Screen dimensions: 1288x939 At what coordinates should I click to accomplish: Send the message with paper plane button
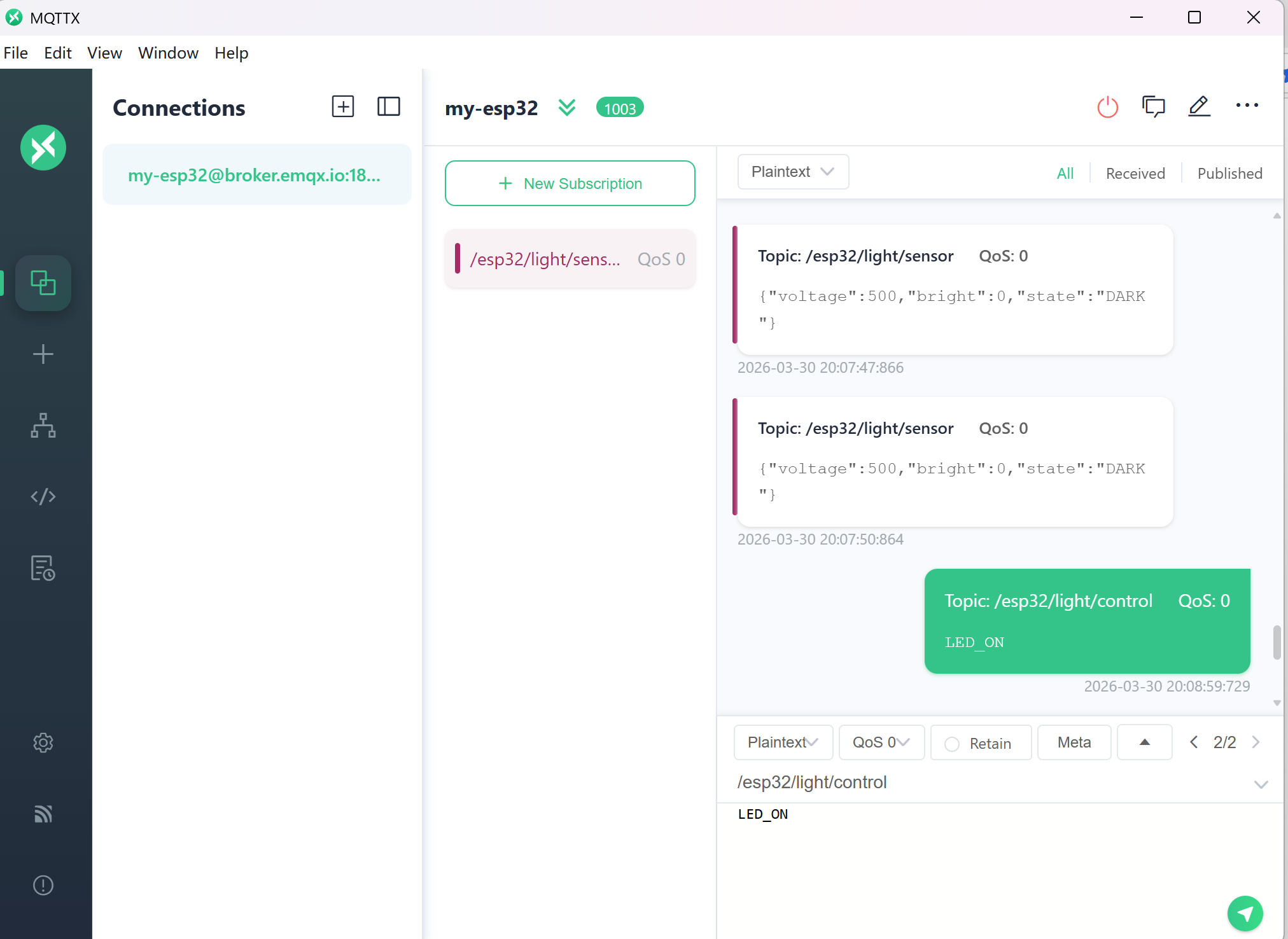click(x=1245, y=914)
